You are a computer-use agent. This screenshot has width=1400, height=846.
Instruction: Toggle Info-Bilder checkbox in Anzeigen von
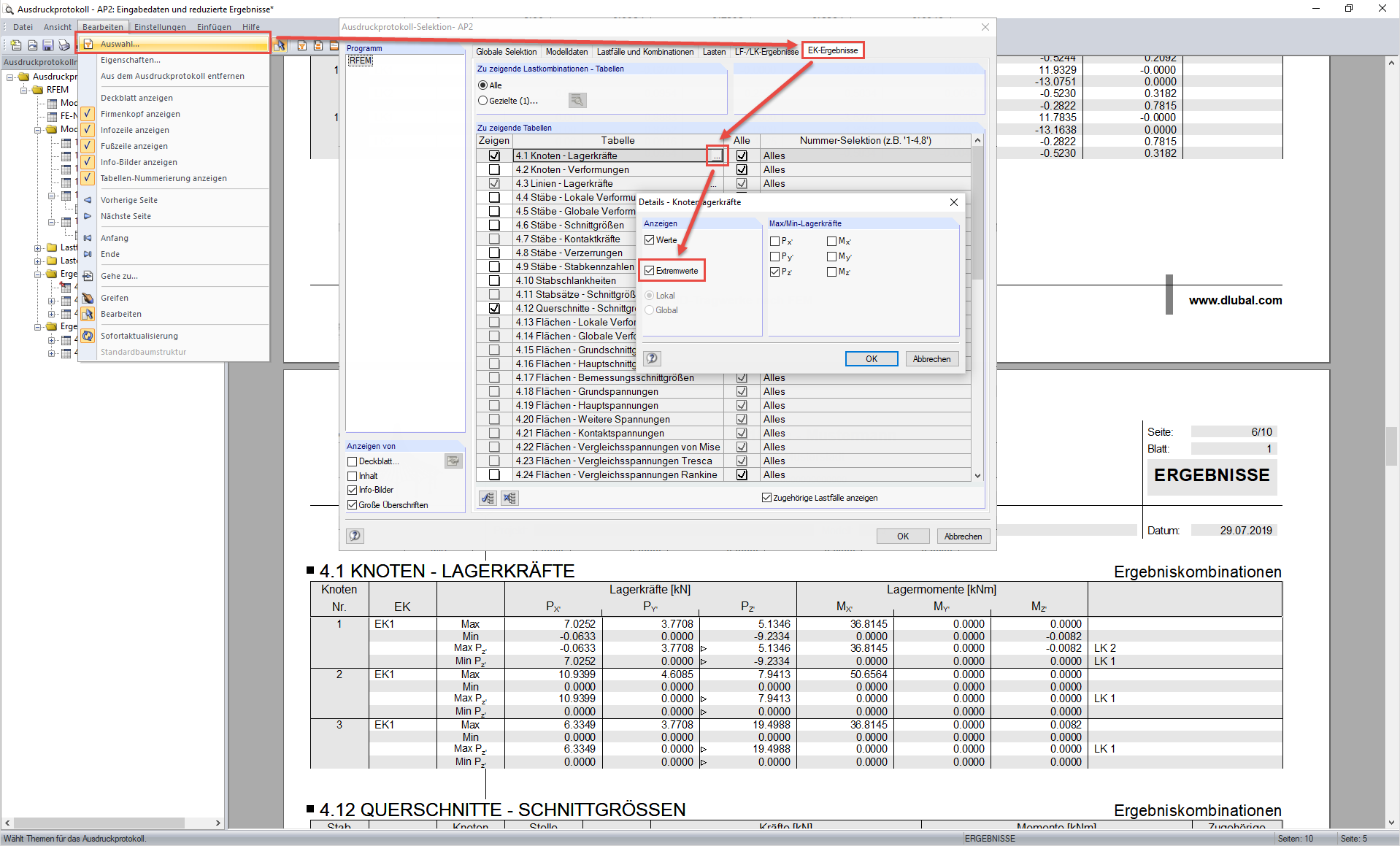point(353,491)
